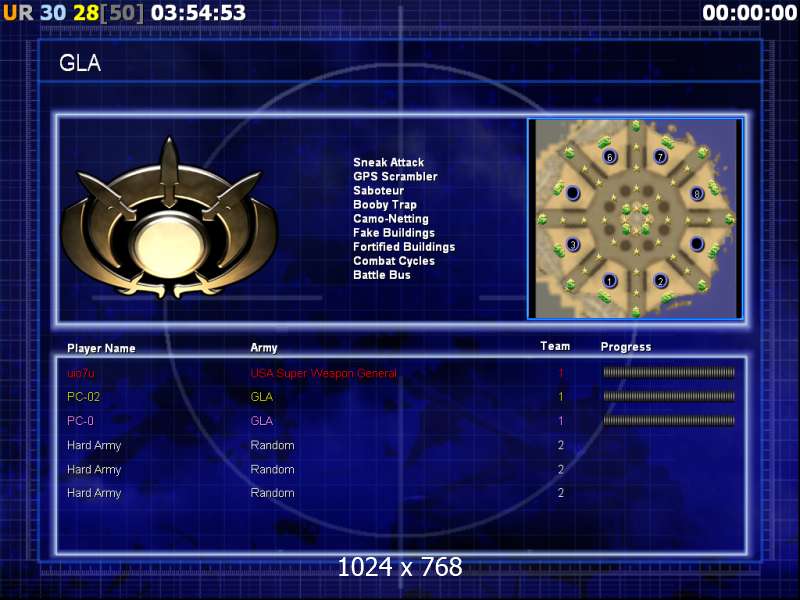Click the 00:00:00 timer overlay
This screenshot has height=600, width=800.
(749, 13)
